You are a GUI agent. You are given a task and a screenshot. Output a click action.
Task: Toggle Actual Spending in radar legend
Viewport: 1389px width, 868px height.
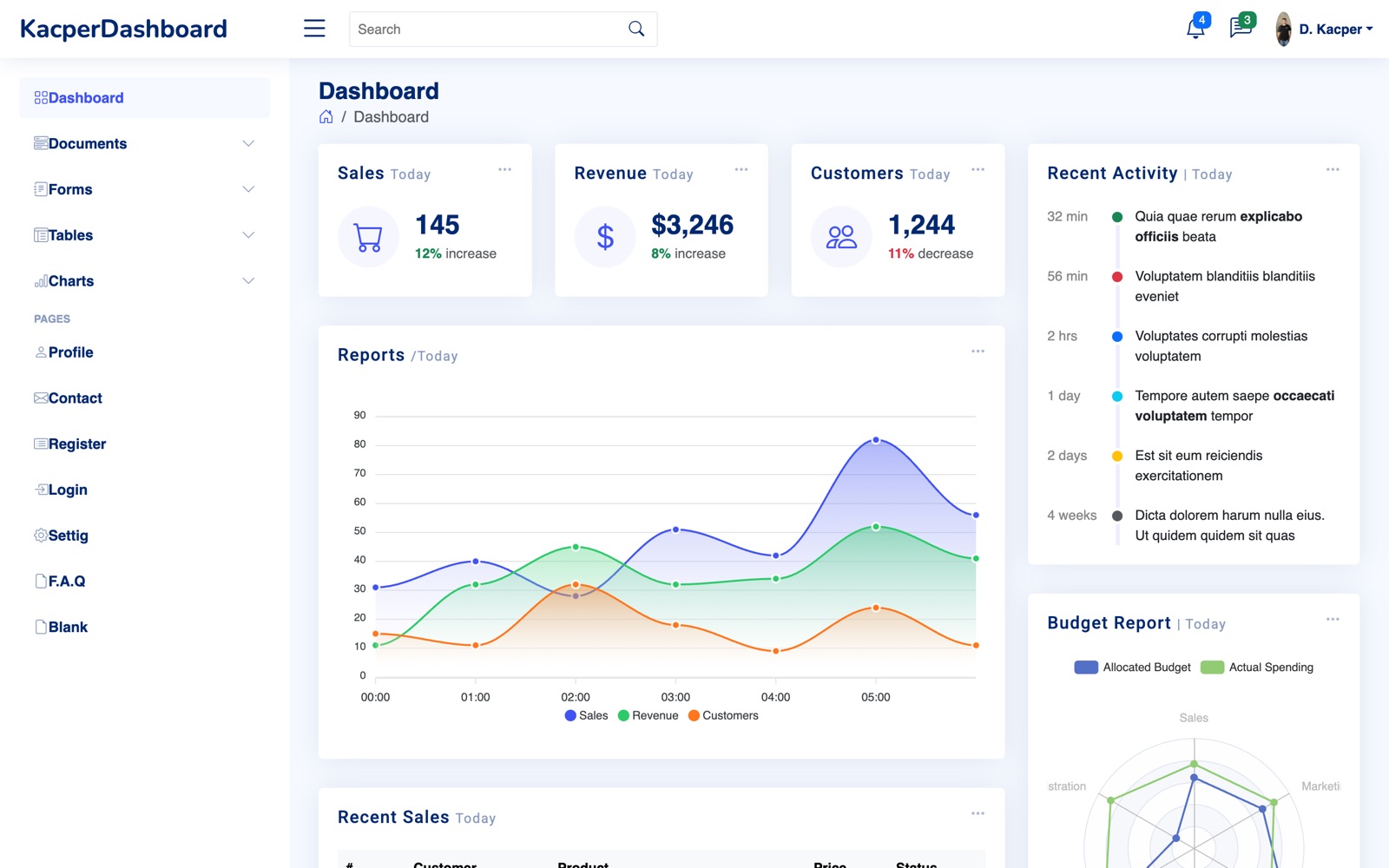click(1256, 667)
